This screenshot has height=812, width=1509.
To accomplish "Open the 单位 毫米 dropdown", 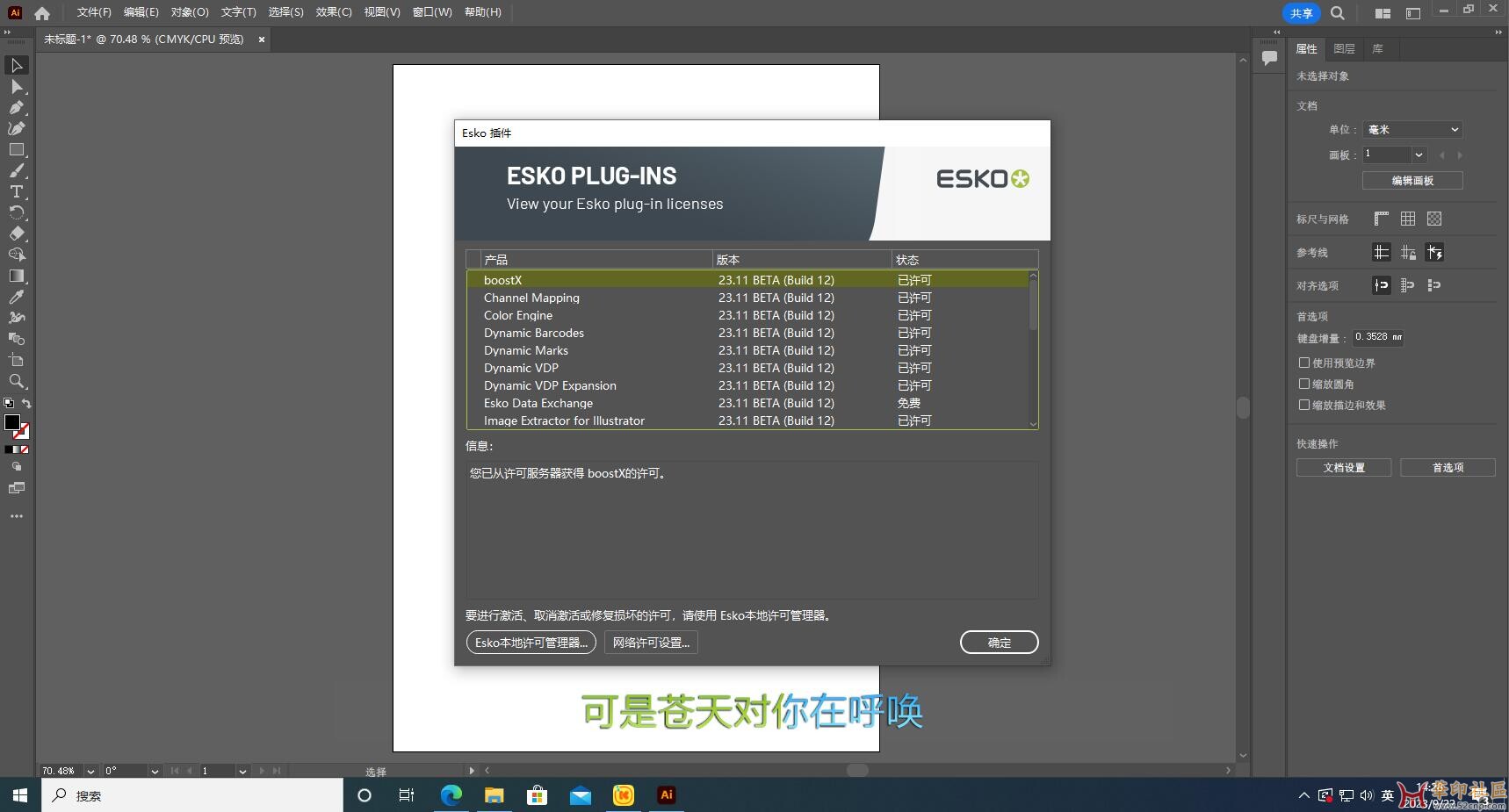I will 1412,129.
